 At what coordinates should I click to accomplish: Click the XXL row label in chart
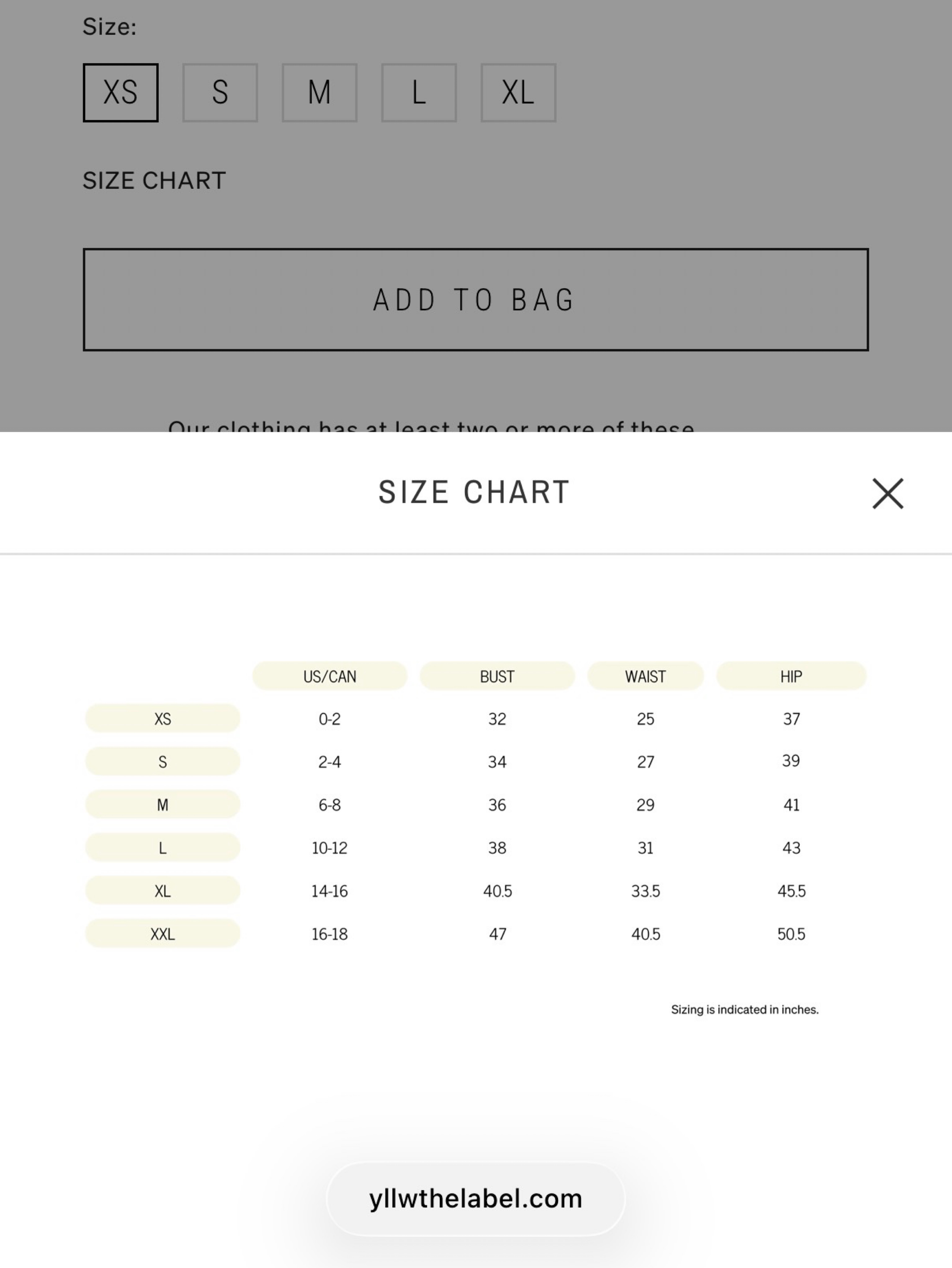(163, 933)
